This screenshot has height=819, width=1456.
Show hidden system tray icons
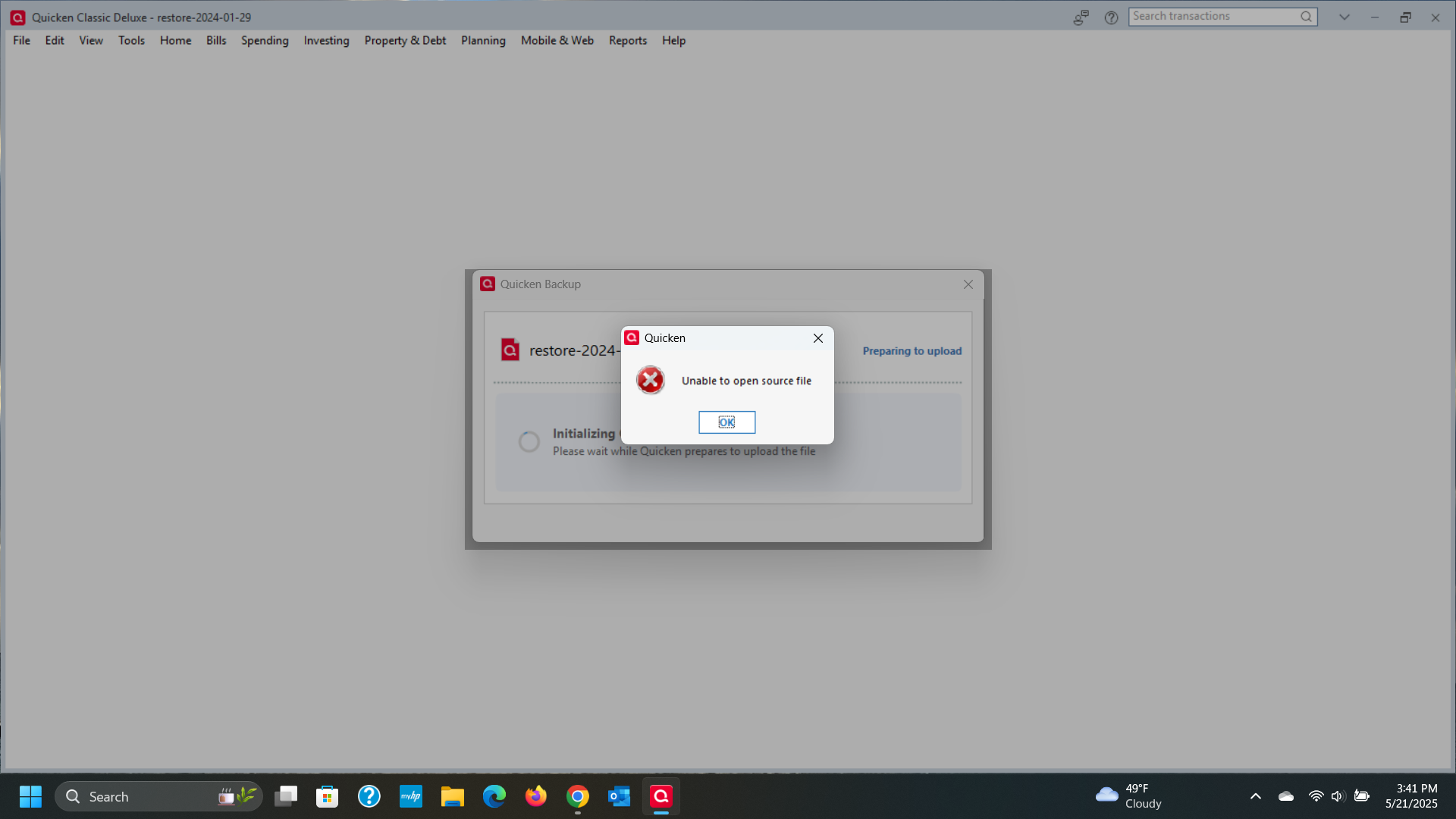pyautogui.click(x=1256, y=796)
